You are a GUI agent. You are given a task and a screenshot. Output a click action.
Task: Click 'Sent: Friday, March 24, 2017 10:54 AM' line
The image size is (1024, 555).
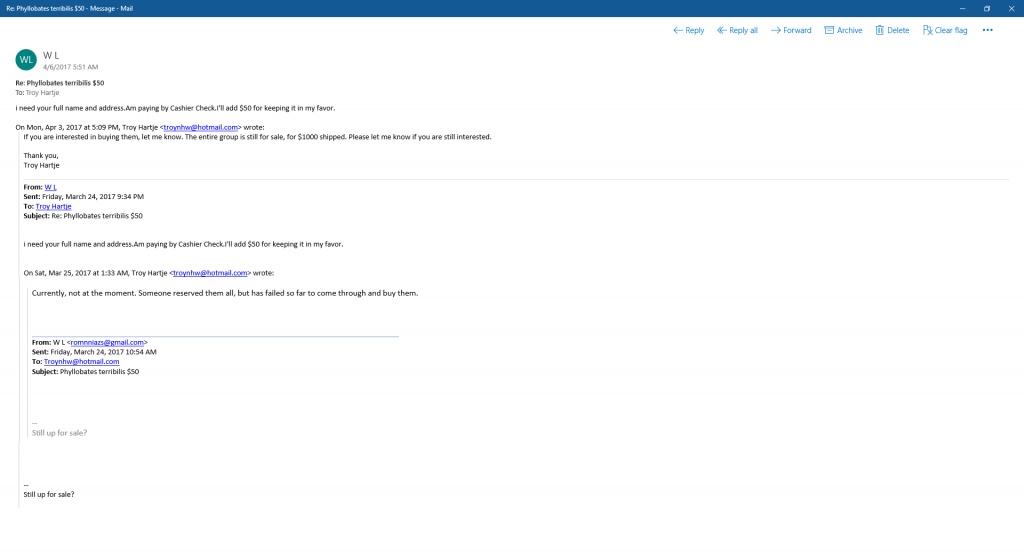(x=94, y=352)
